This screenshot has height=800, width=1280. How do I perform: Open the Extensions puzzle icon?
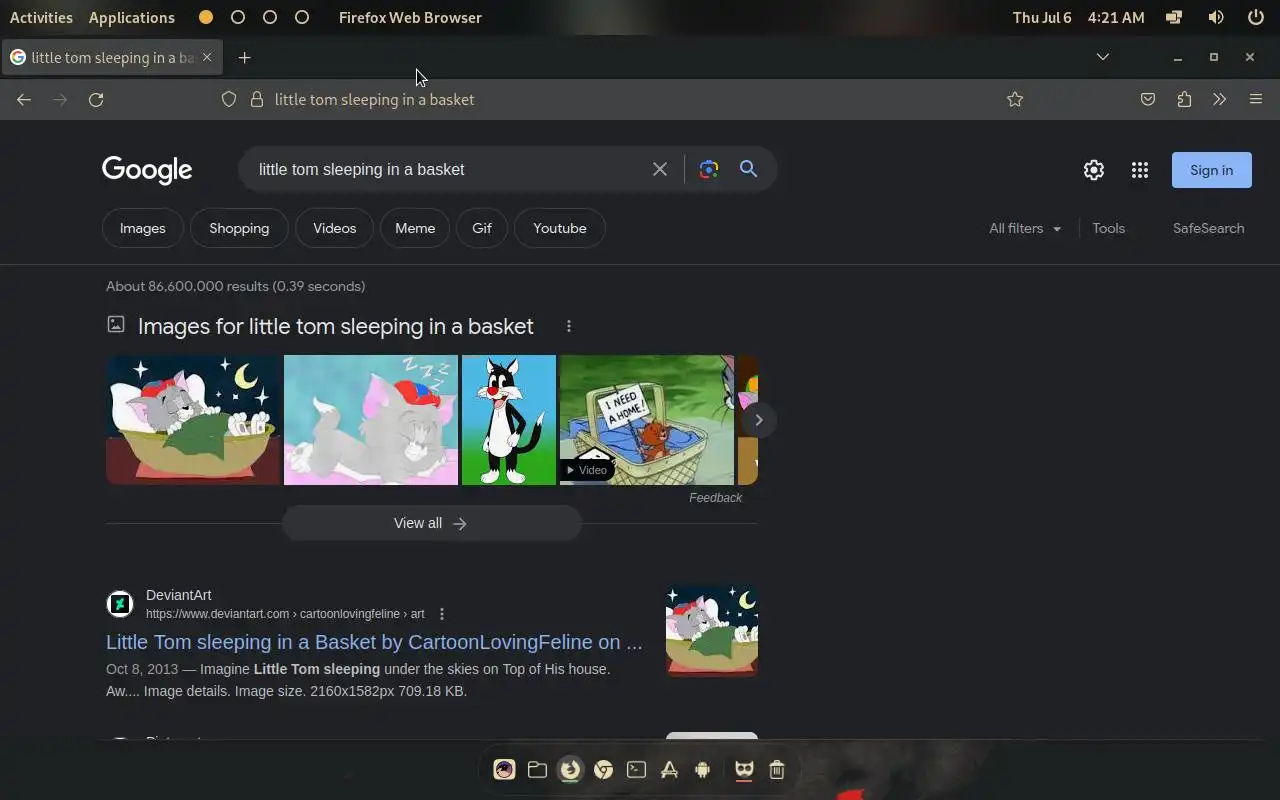[1184, 99]
